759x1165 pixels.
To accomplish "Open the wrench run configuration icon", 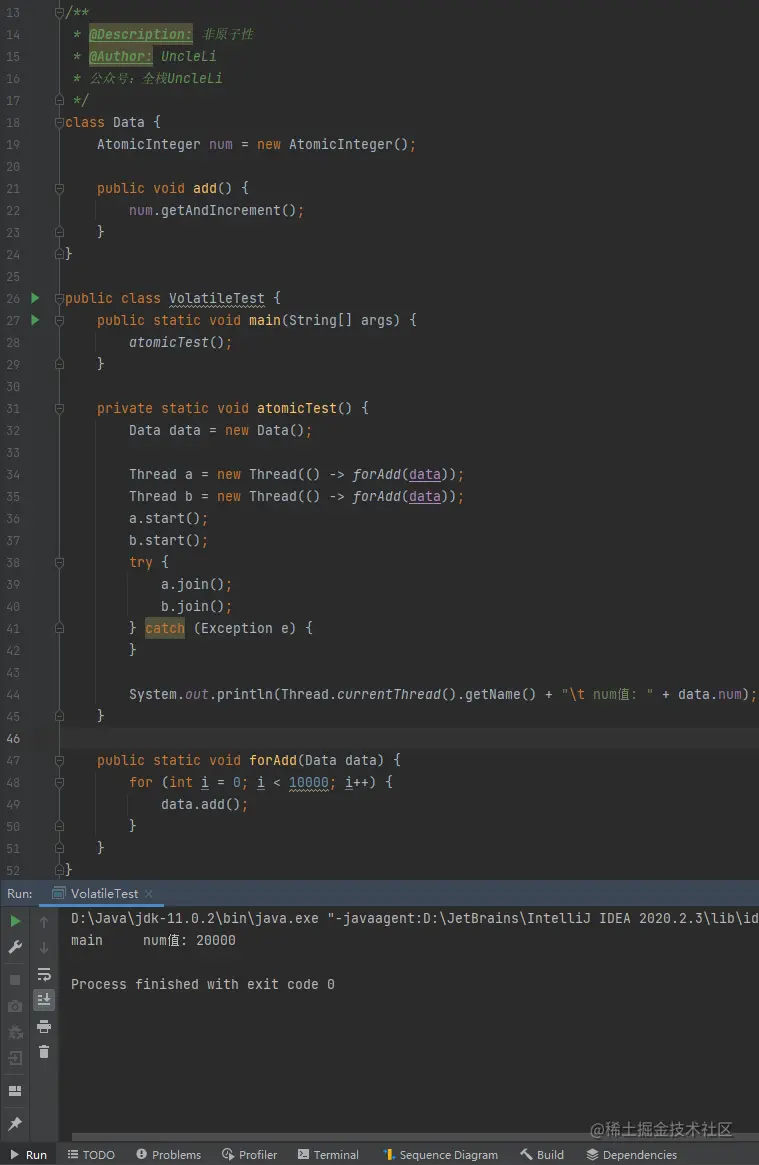I will [x=15, y=947].
